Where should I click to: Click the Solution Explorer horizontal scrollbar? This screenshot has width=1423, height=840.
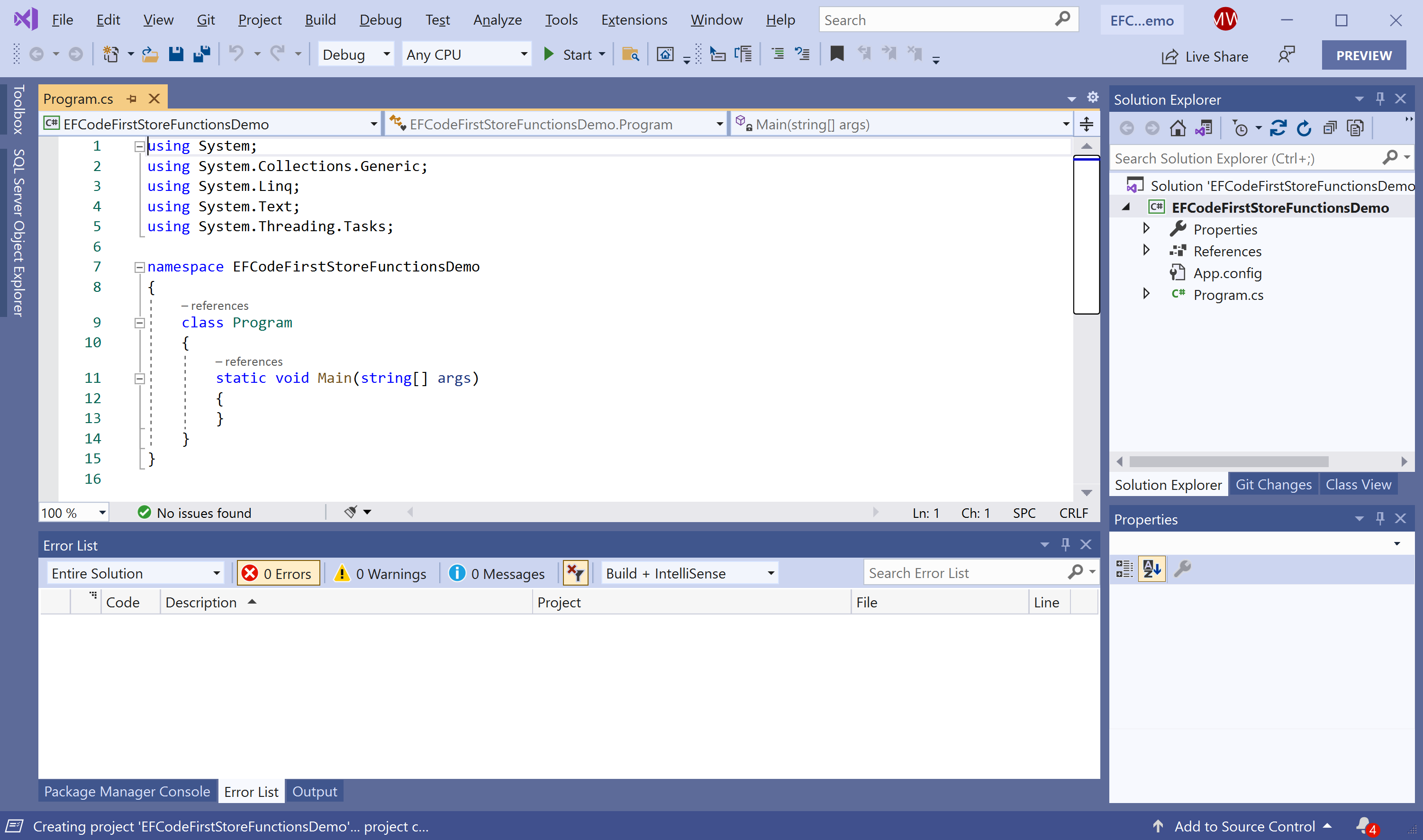point(1228,461)
